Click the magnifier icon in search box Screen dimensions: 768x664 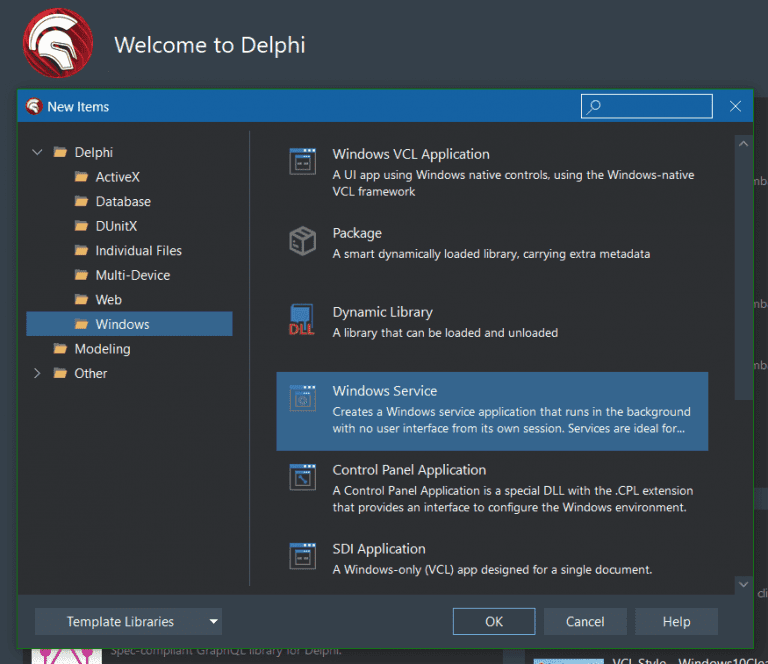point(594,106)
